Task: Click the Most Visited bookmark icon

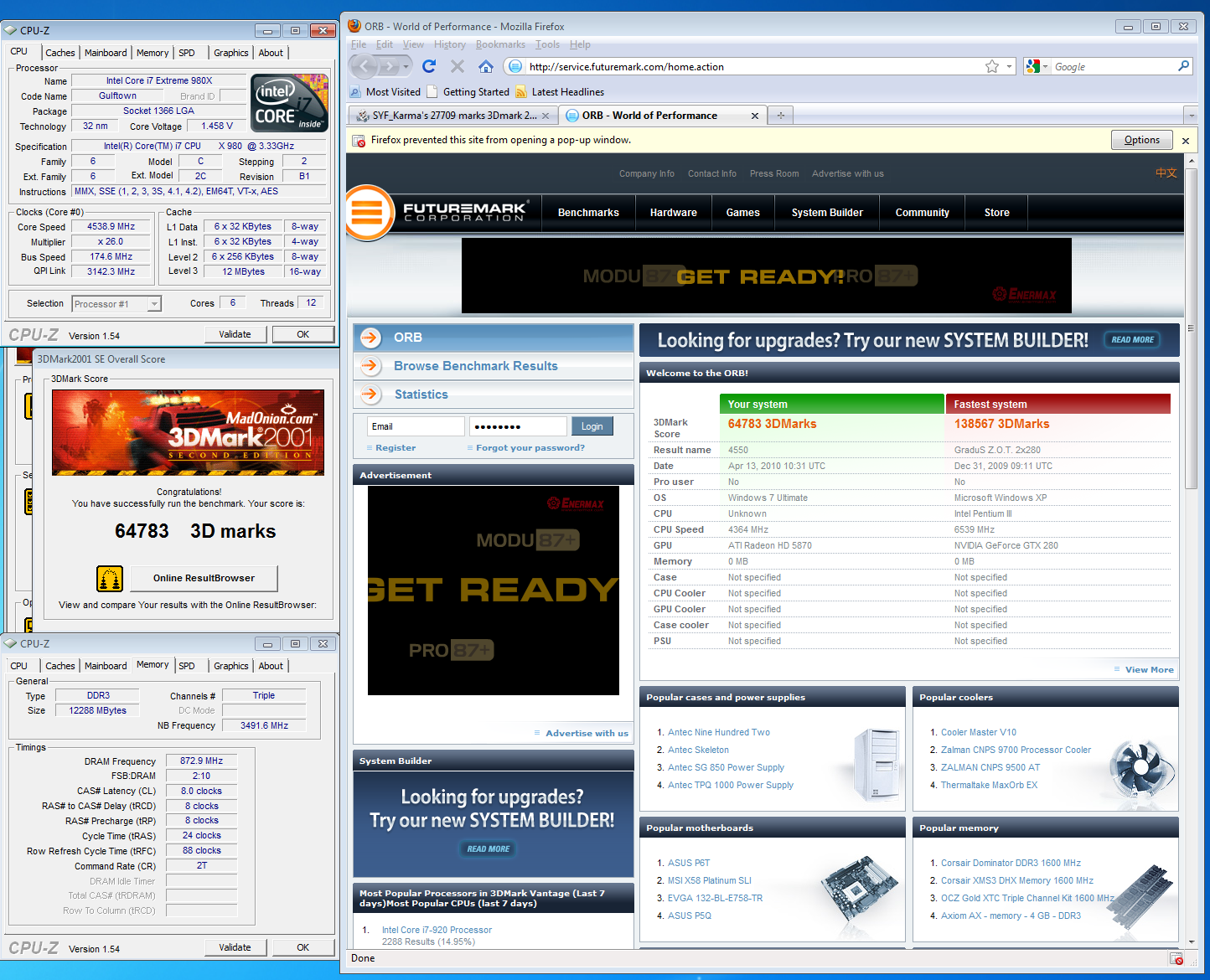Action: click(356, 92)
